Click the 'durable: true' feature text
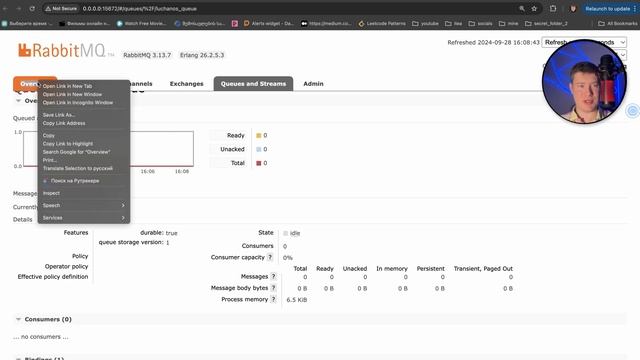This screenshot has width=640, height=360. click(159, 233)
